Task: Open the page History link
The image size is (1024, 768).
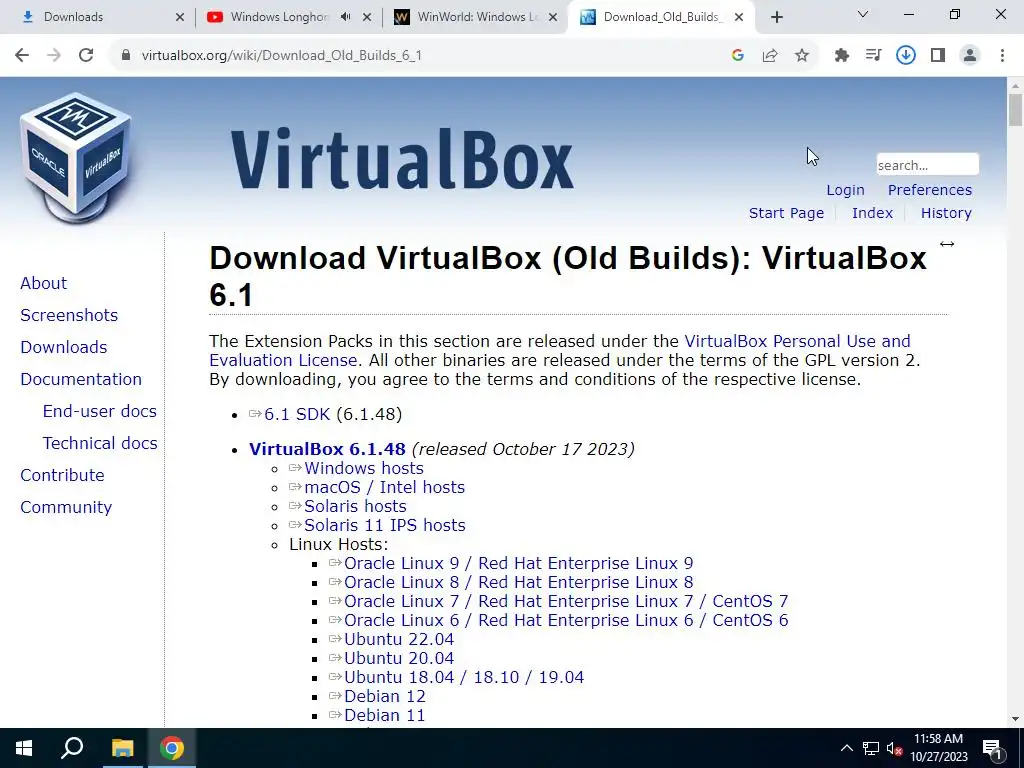Action: pos(946,213)
